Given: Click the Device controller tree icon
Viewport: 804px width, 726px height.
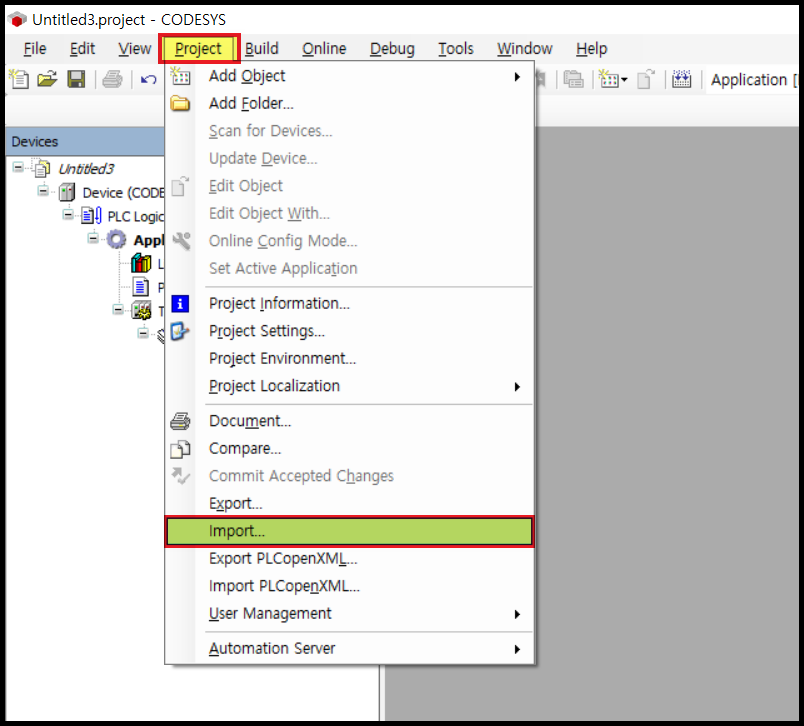Looking at the screenshot, I should (67, 193).
